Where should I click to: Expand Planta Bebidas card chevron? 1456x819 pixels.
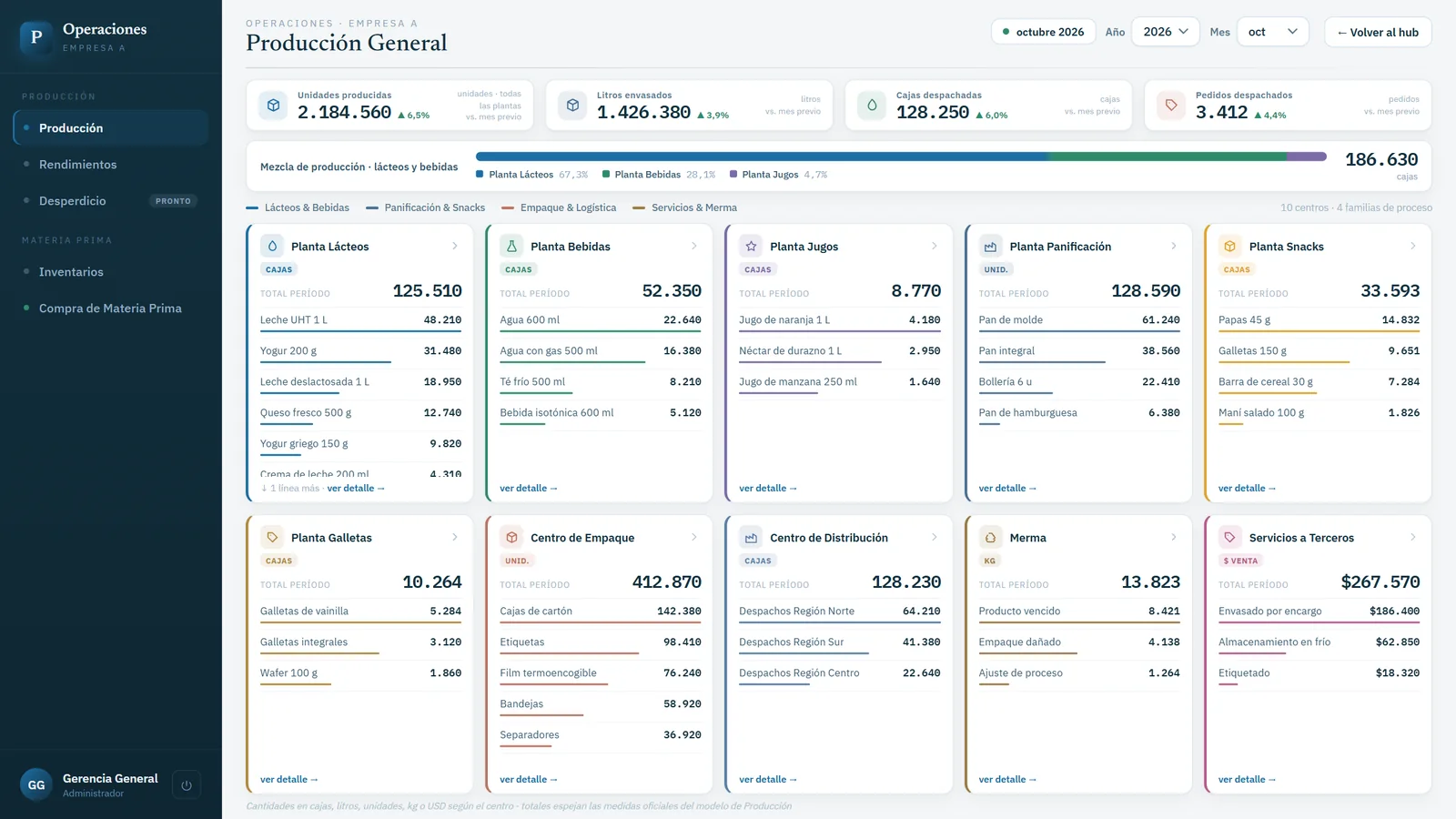coord(694,246)
